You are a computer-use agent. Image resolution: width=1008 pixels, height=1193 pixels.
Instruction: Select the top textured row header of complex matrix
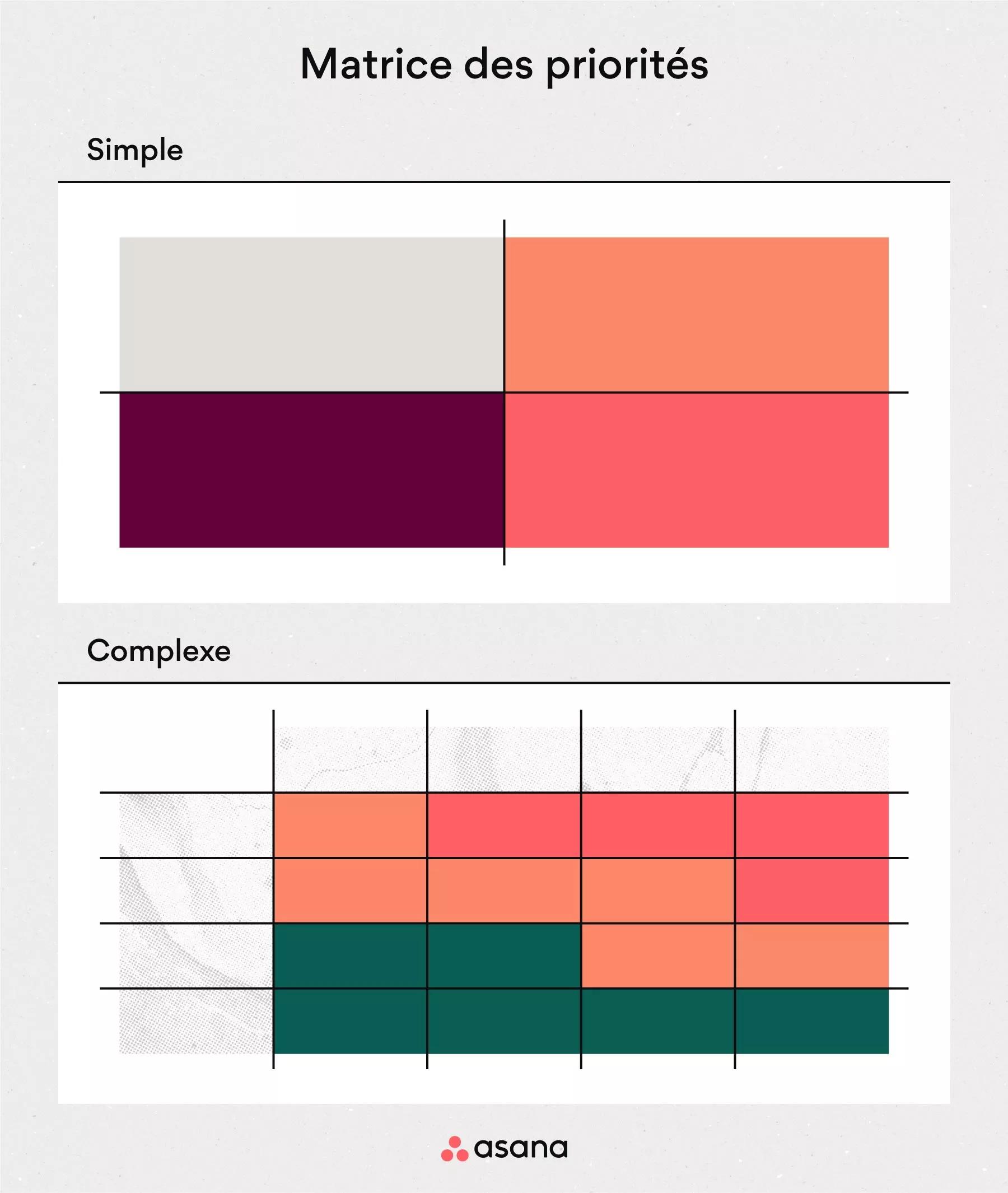pos(196,825)
